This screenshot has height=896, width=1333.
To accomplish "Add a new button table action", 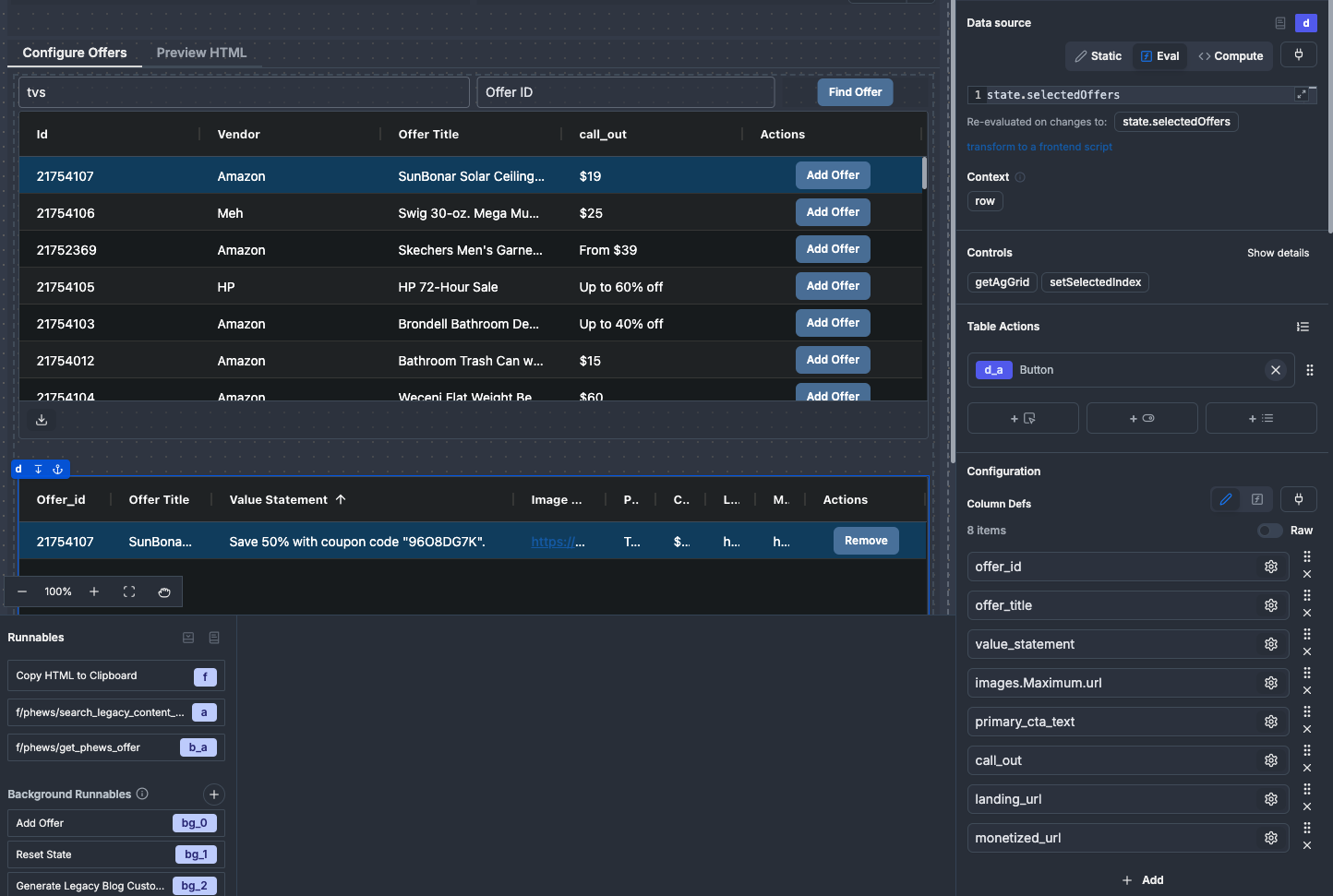I will [x=1023, y=418].
